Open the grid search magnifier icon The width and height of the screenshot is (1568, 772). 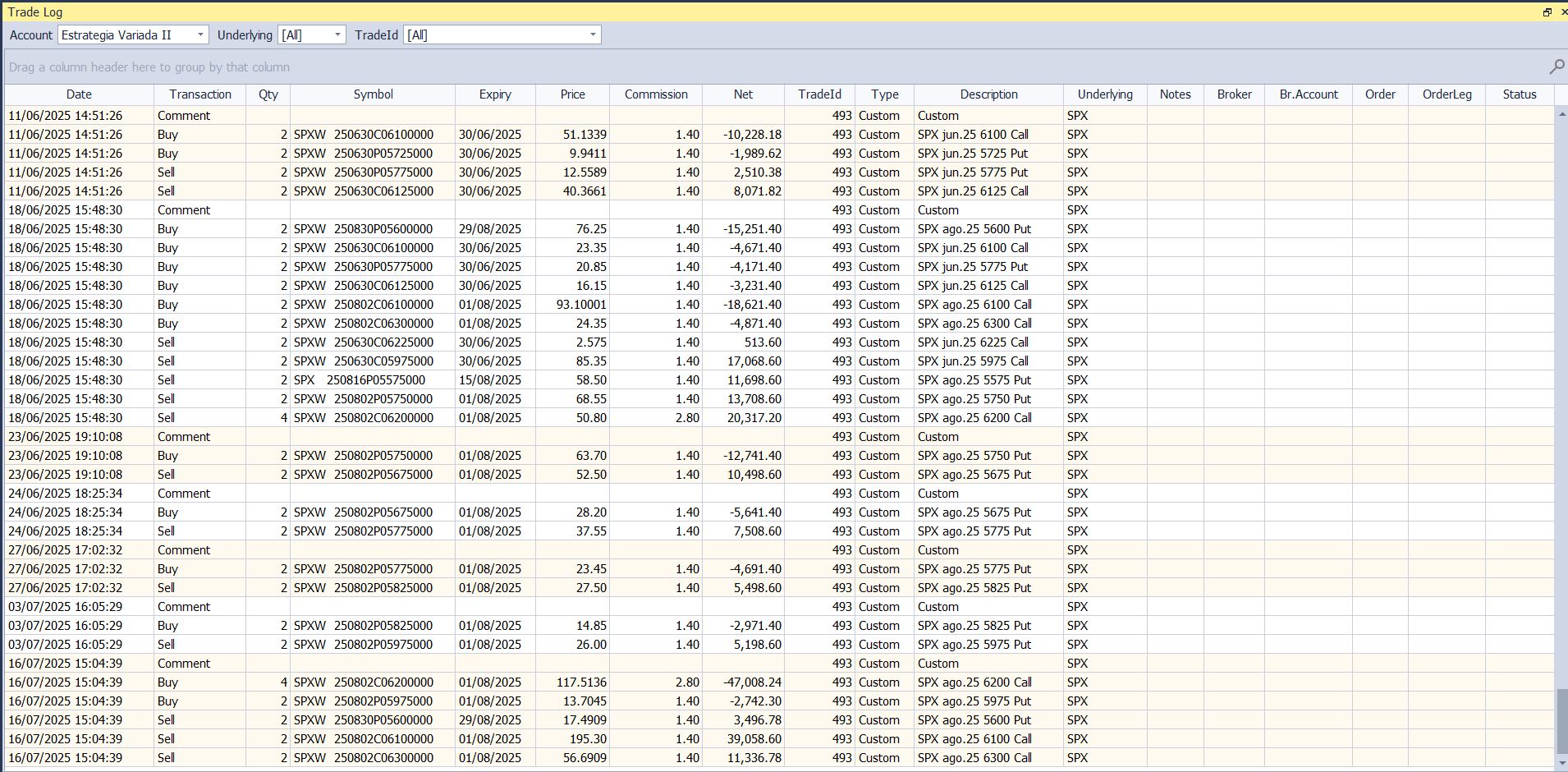click(x=1556, y=67)
